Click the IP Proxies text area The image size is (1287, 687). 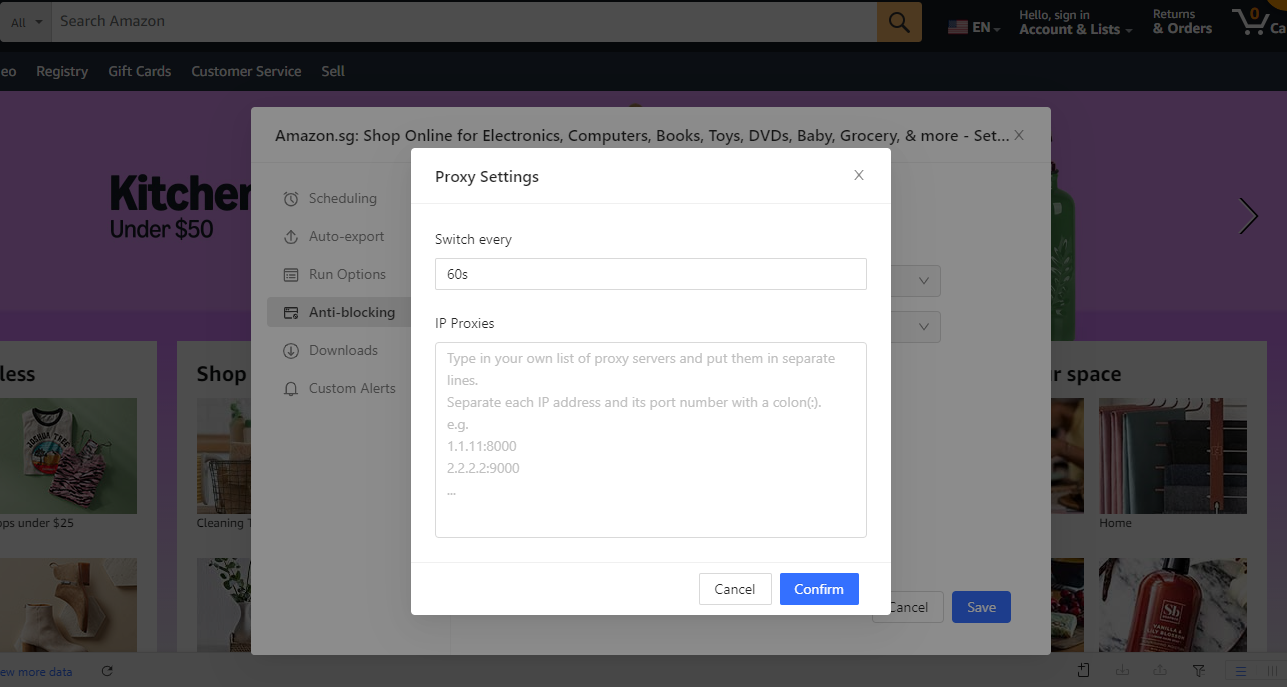click(x=650, y=440)
